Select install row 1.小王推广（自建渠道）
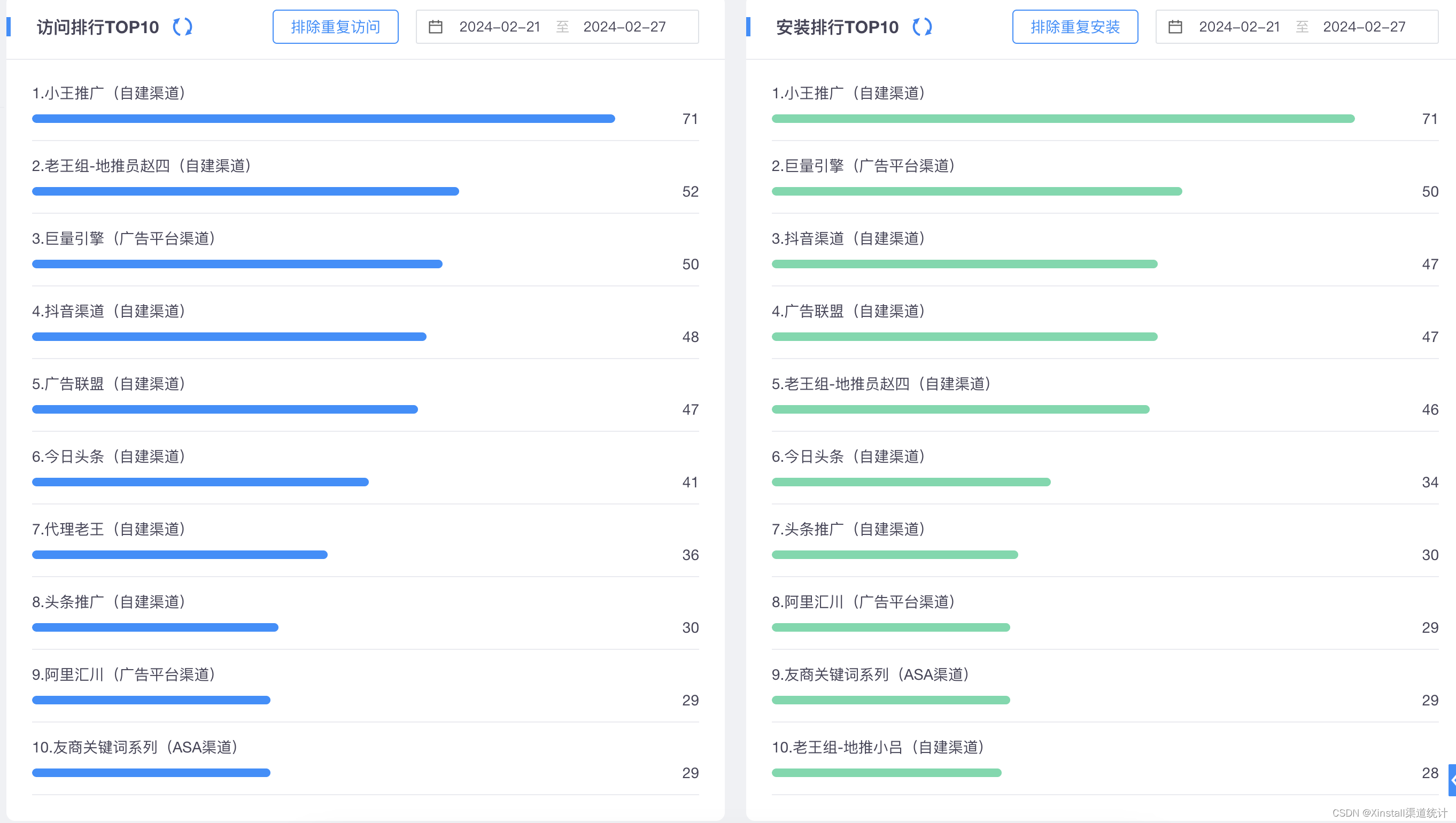This screenshot has height=823, width=1456. [x=1105, y=105]
